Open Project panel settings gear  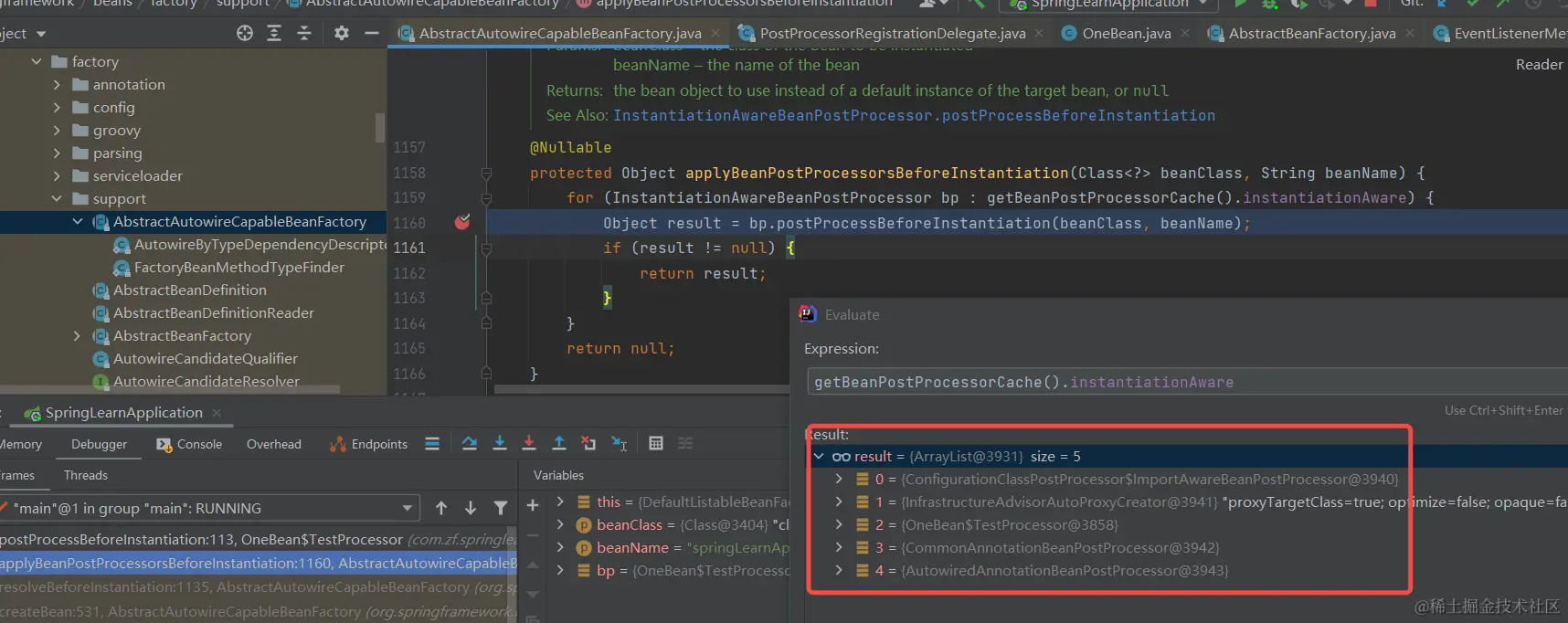click(x=341, y=33)
